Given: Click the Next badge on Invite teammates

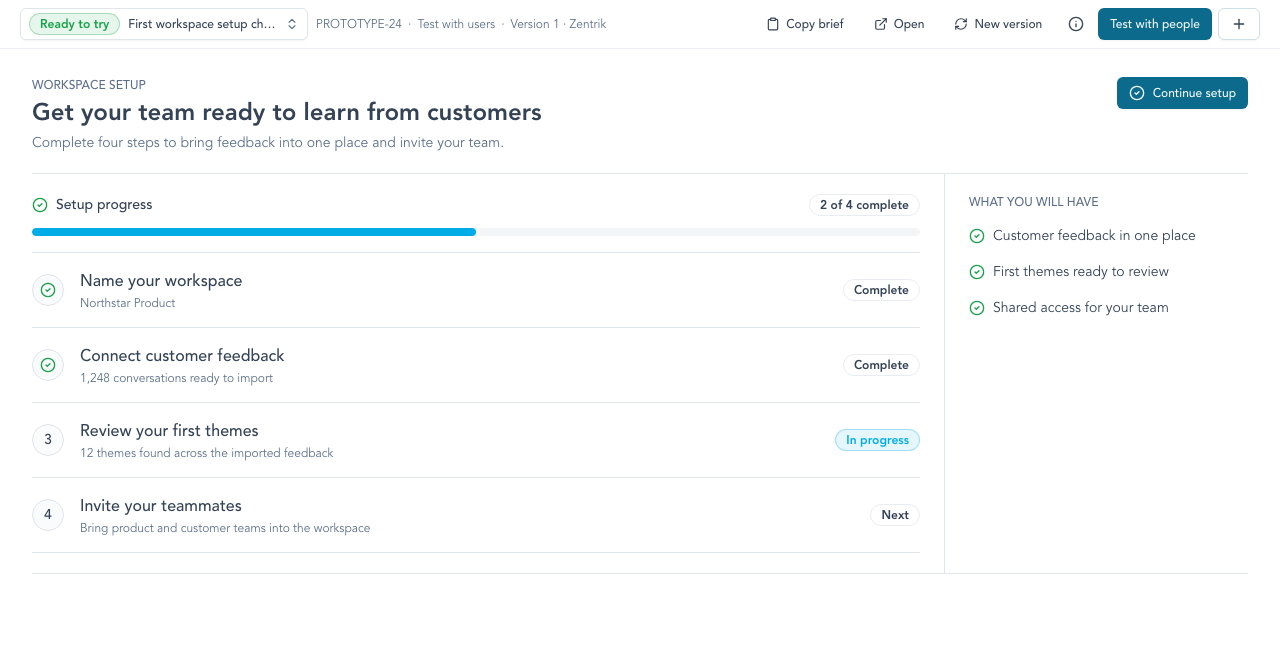Looking at the screenshot, I should [x=895, y=515].
